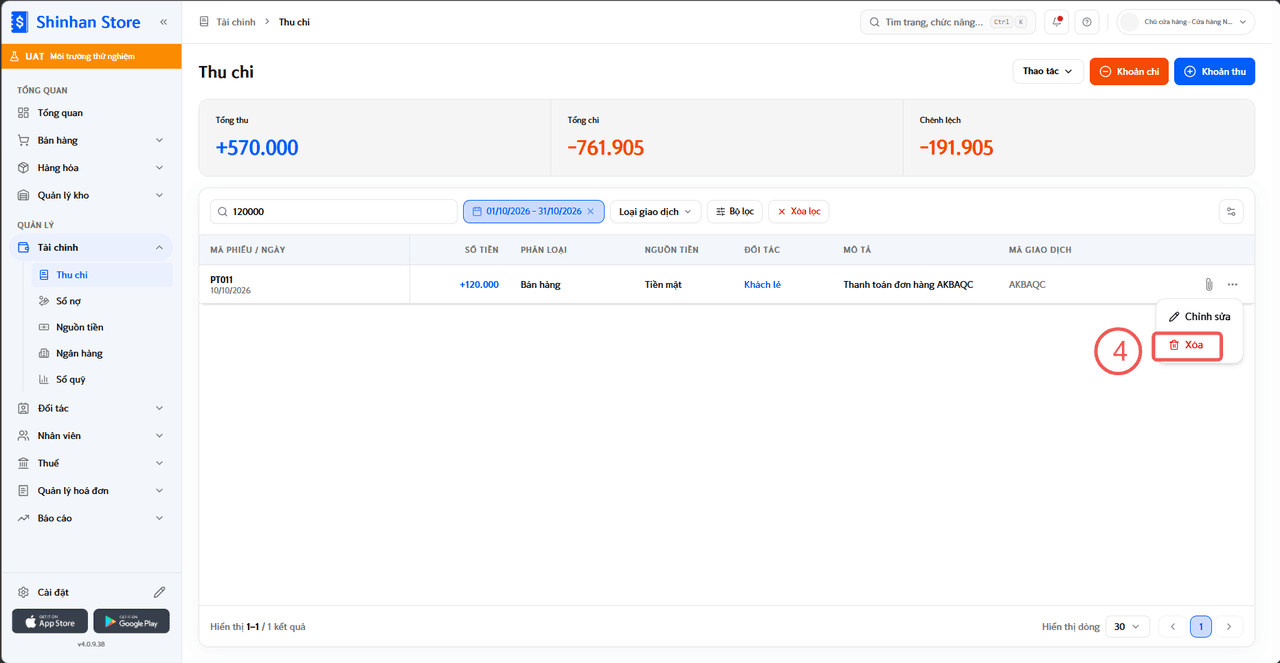Open the Khách lẻ partner link

(762, 285)
